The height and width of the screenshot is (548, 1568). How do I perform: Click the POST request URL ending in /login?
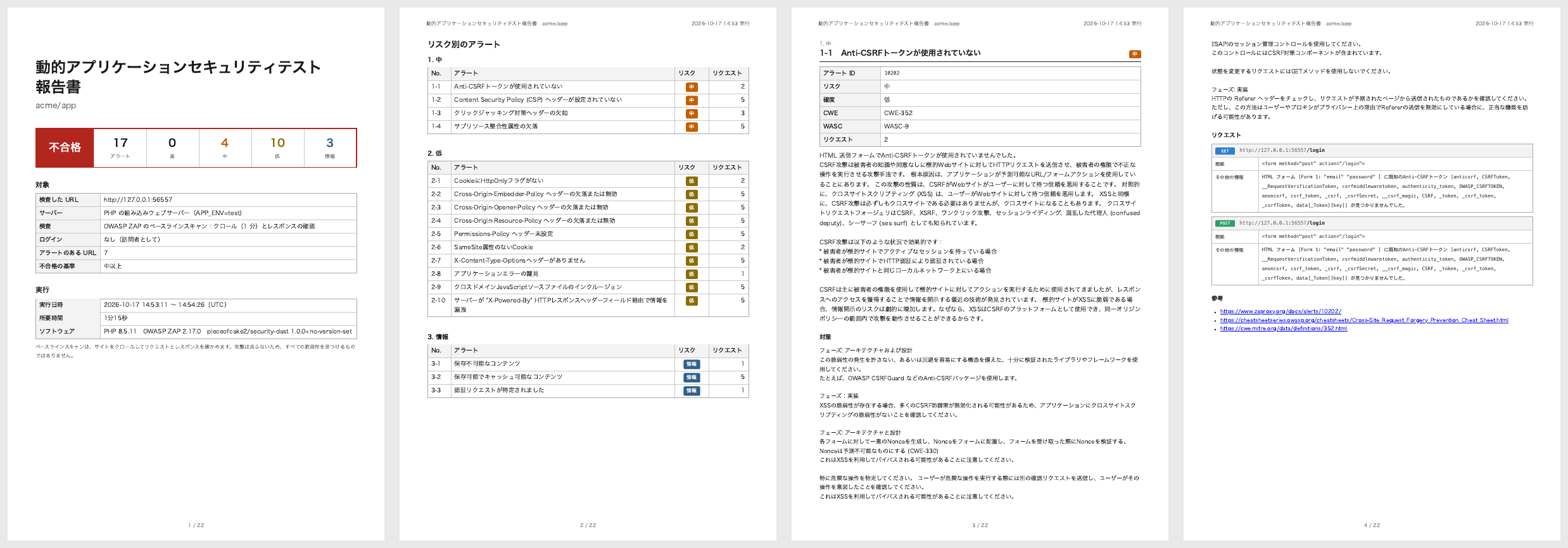[x=1282, y=223]
